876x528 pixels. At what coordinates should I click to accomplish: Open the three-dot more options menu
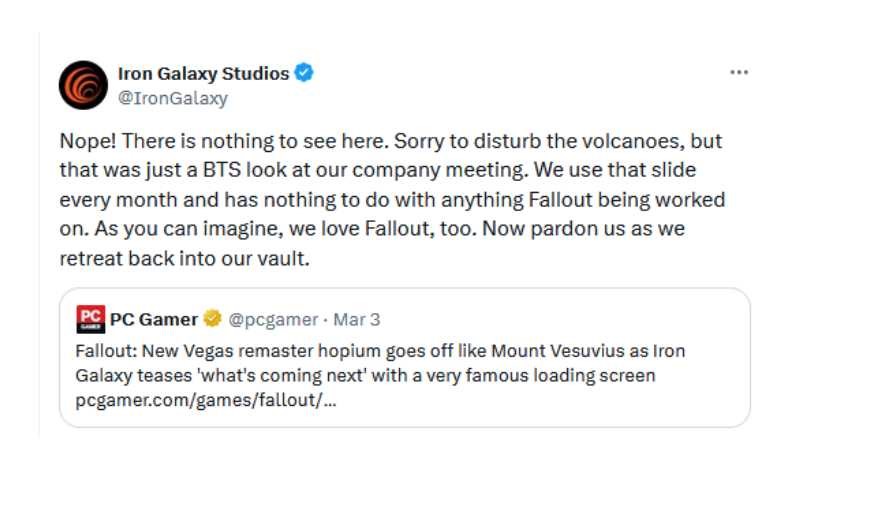pos(739,73)
